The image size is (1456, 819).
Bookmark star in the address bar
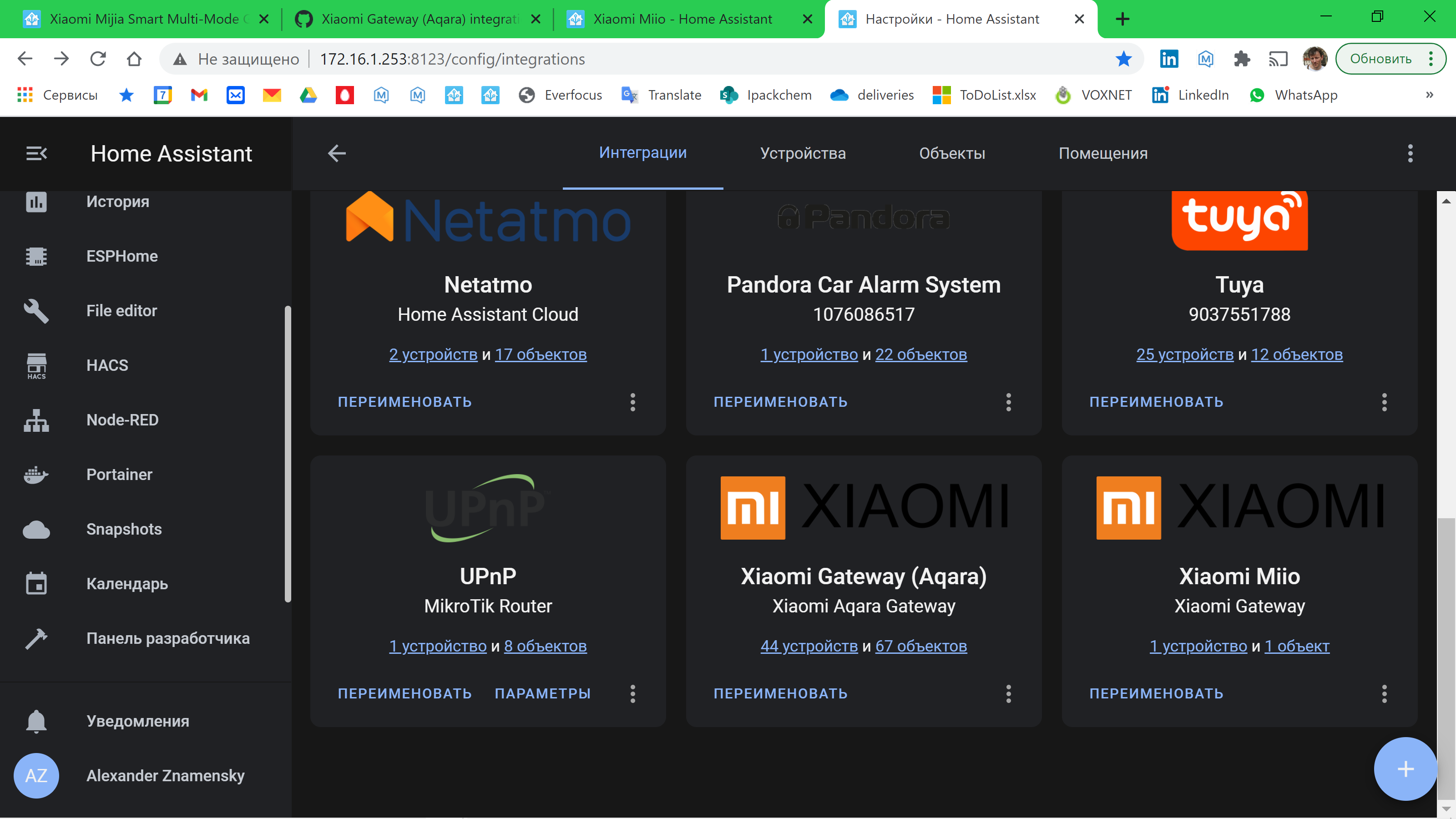point(1123,59)
